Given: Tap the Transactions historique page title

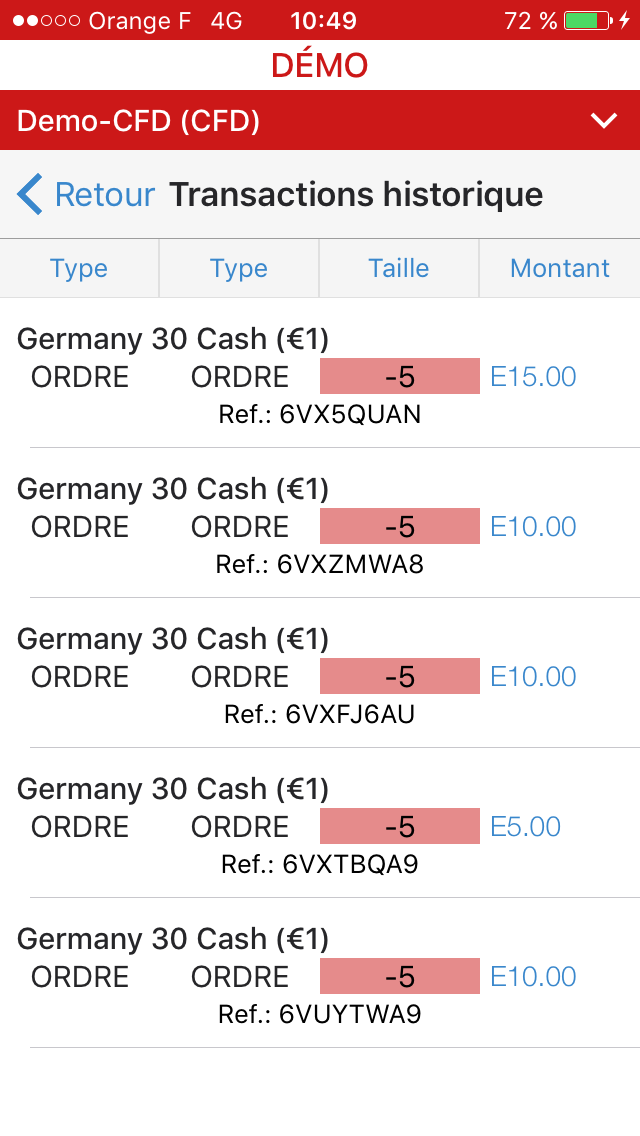Looking at the screenshot, I should click(356, 194).
